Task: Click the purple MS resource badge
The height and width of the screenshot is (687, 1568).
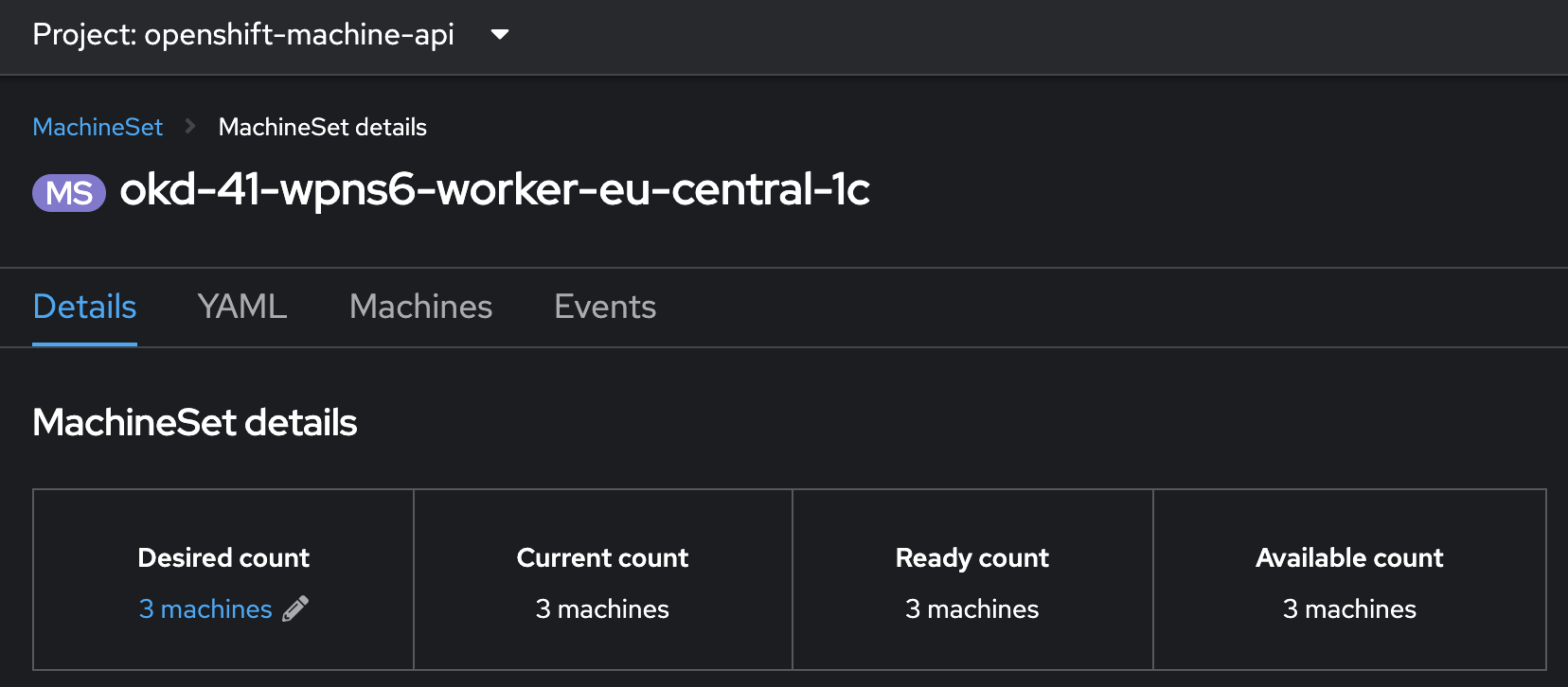Action: pyautogui.click(x=69, y=193)
